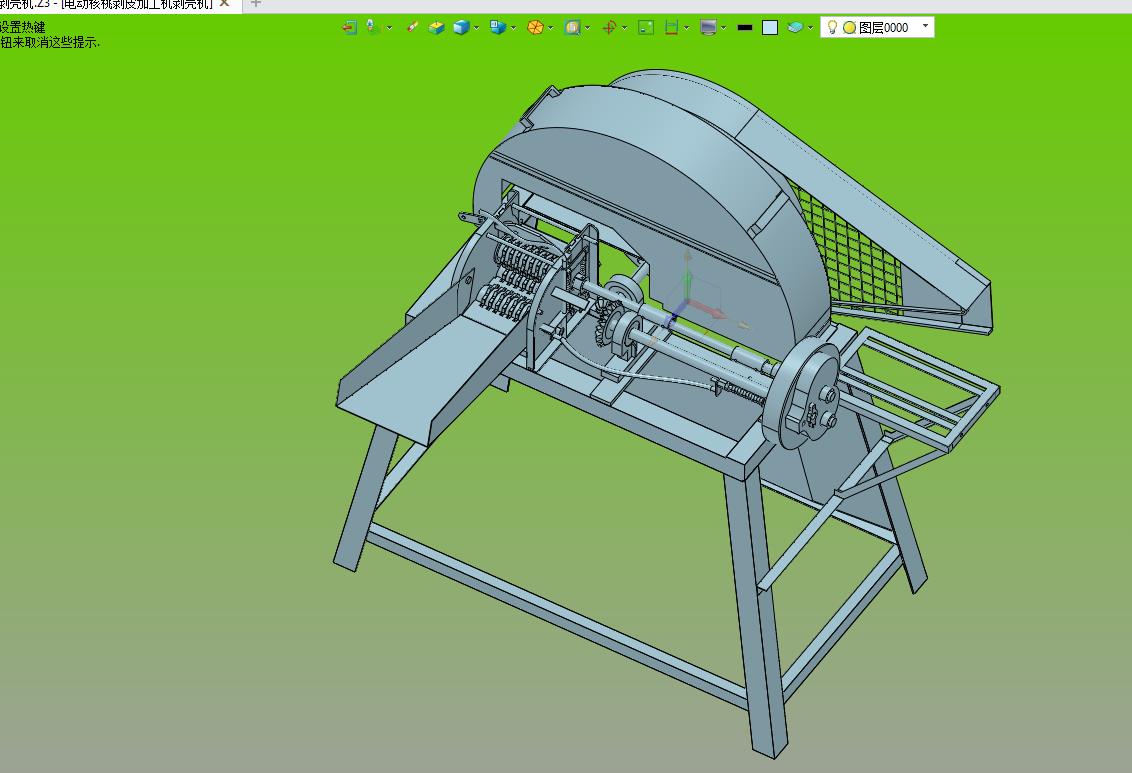
Task: Expand the crosshair icon's dropdown arrow
Action: pyautogui.click(x=624, y=27)
